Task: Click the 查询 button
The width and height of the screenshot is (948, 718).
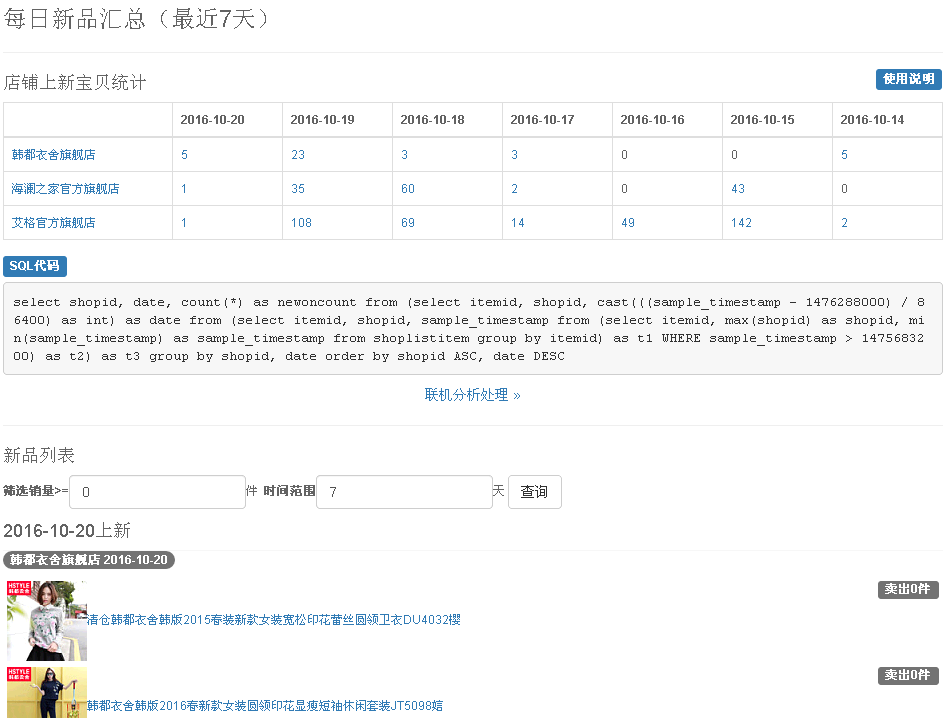Action: coord(534,492)
